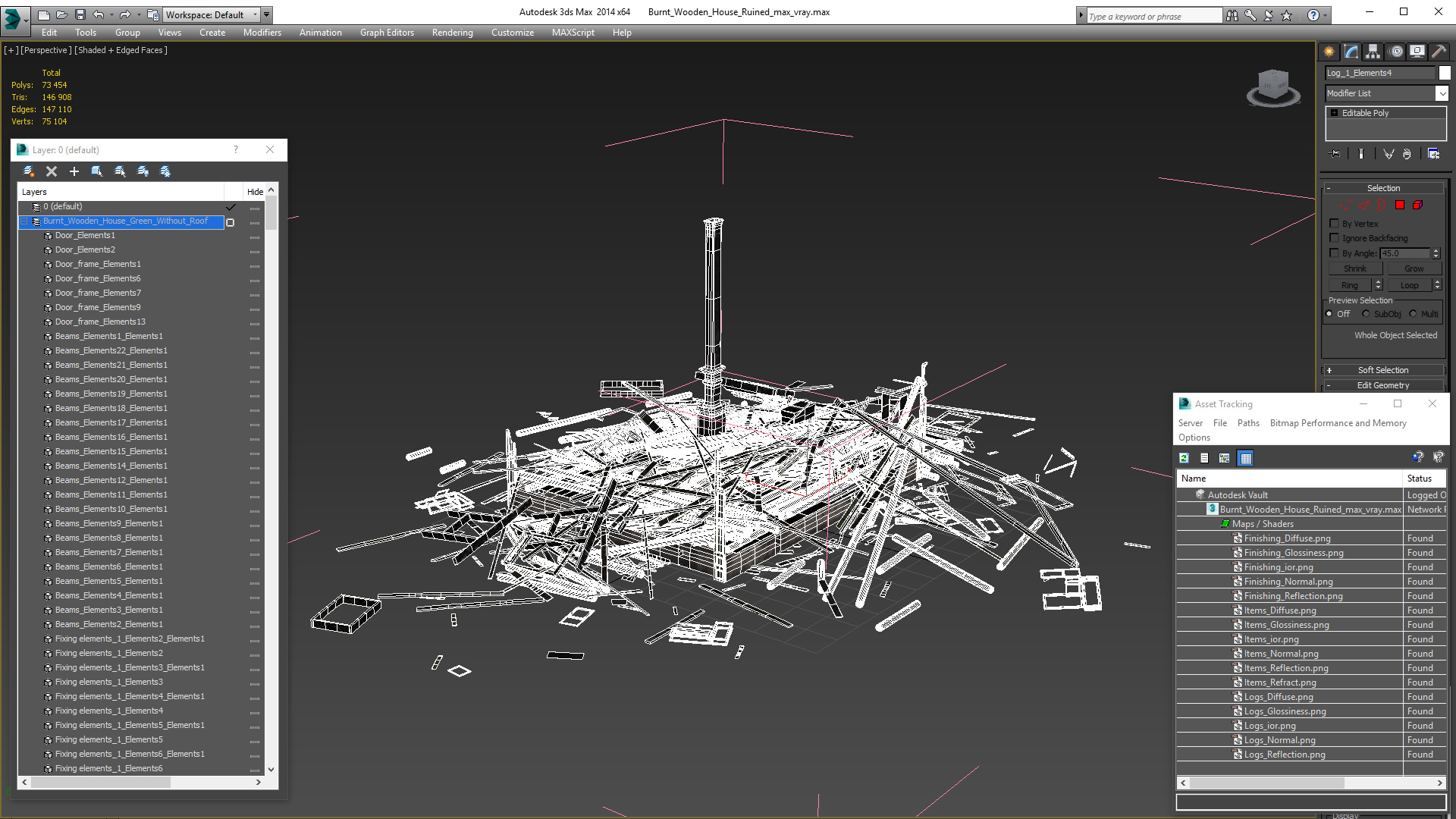Toggle the box next to Burnt_Wooden_House_Green_Without_Roof layer
Image resolution: width=1456 pixels, height=819 pixels.
(231, 222)
